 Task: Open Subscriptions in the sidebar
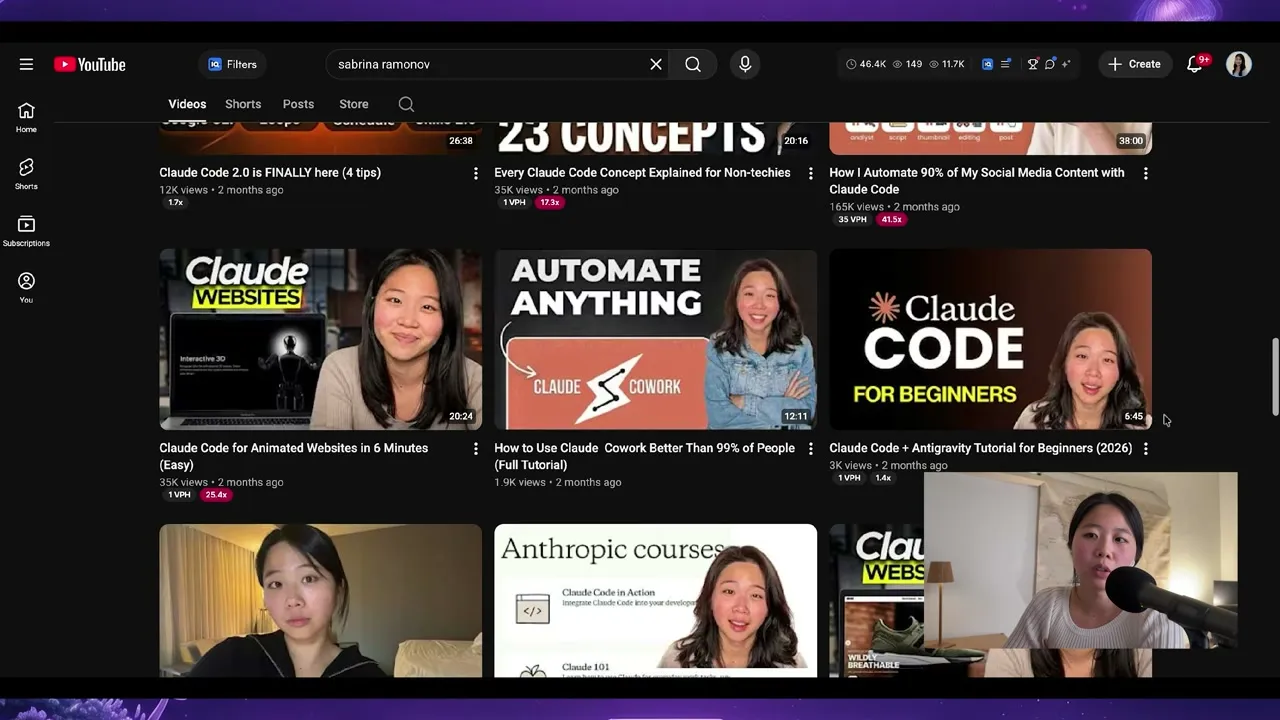click(26, 231)
